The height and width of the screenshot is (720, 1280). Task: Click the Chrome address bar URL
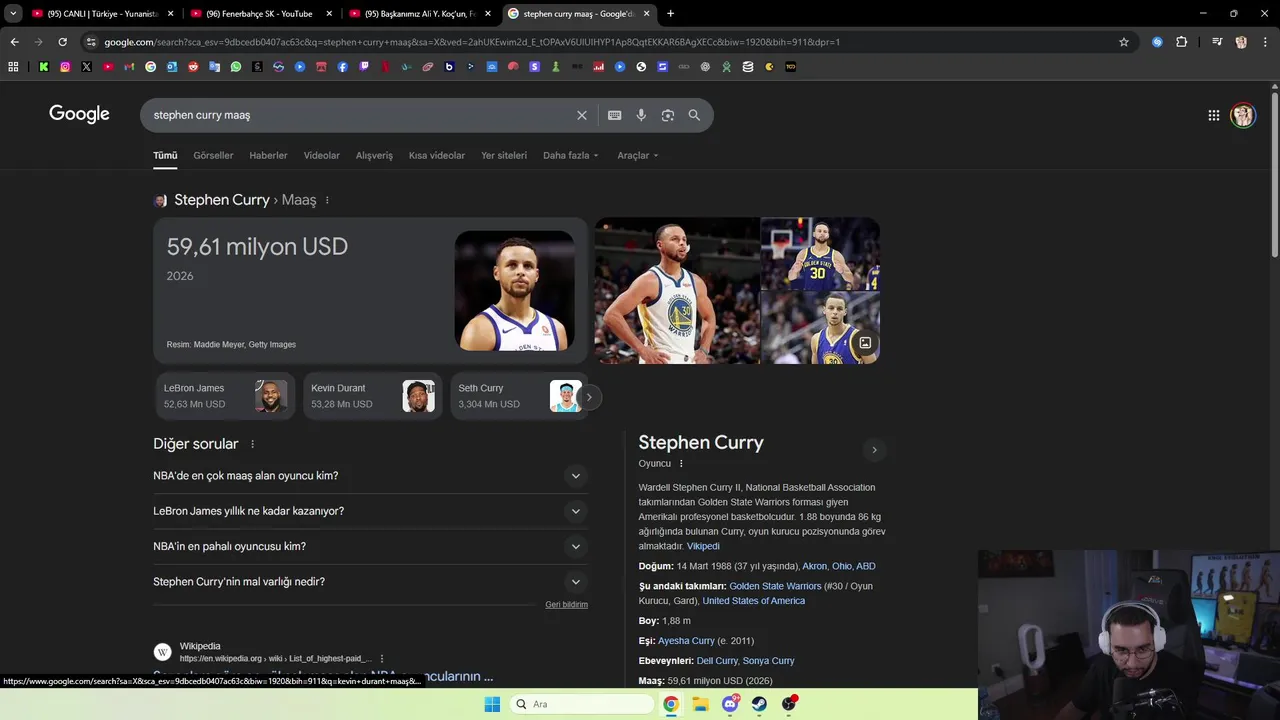pos(472,42)
